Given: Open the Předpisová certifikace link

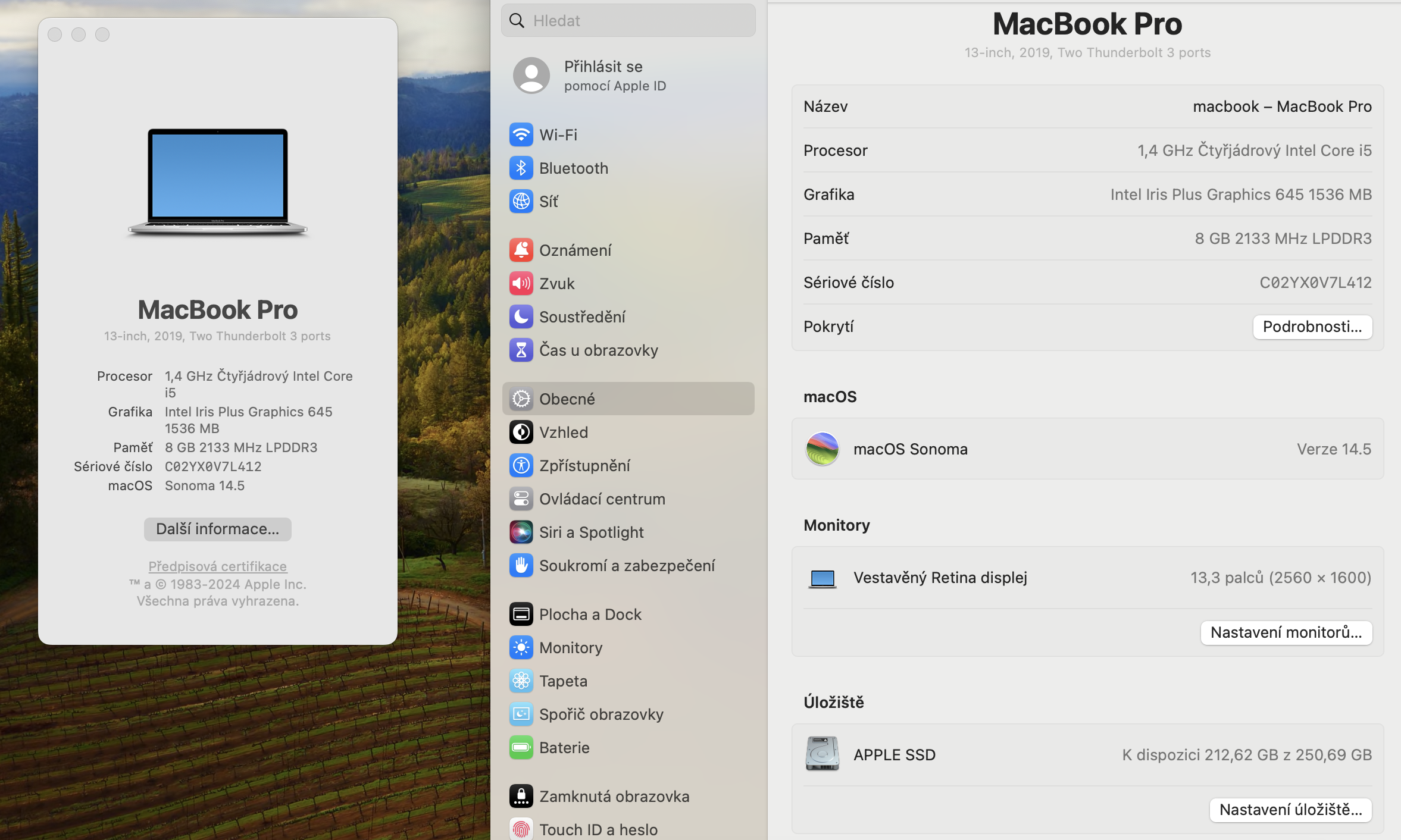Looking at the screenshot, I should click(217, 566).
